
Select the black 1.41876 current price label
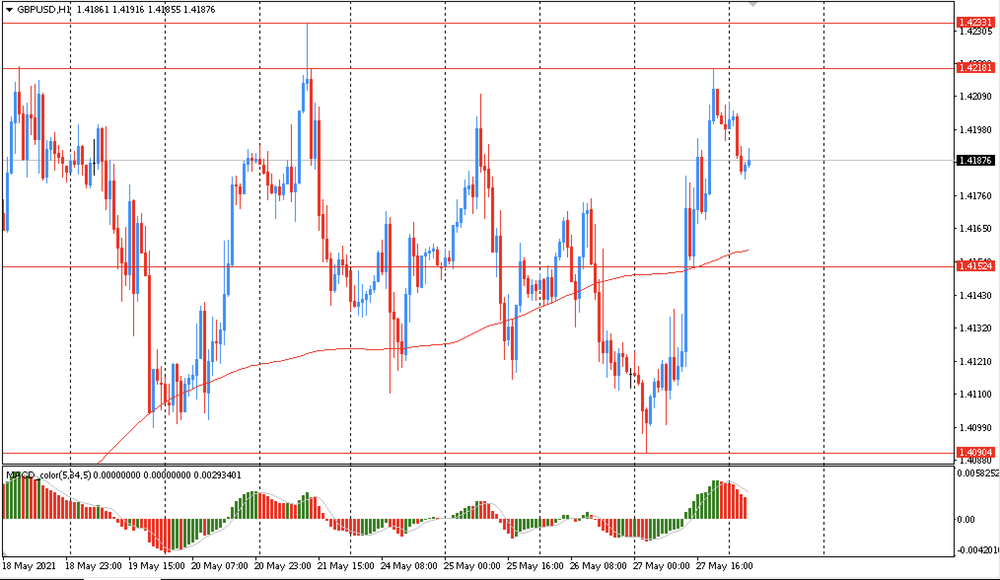[x=975, y=160]
